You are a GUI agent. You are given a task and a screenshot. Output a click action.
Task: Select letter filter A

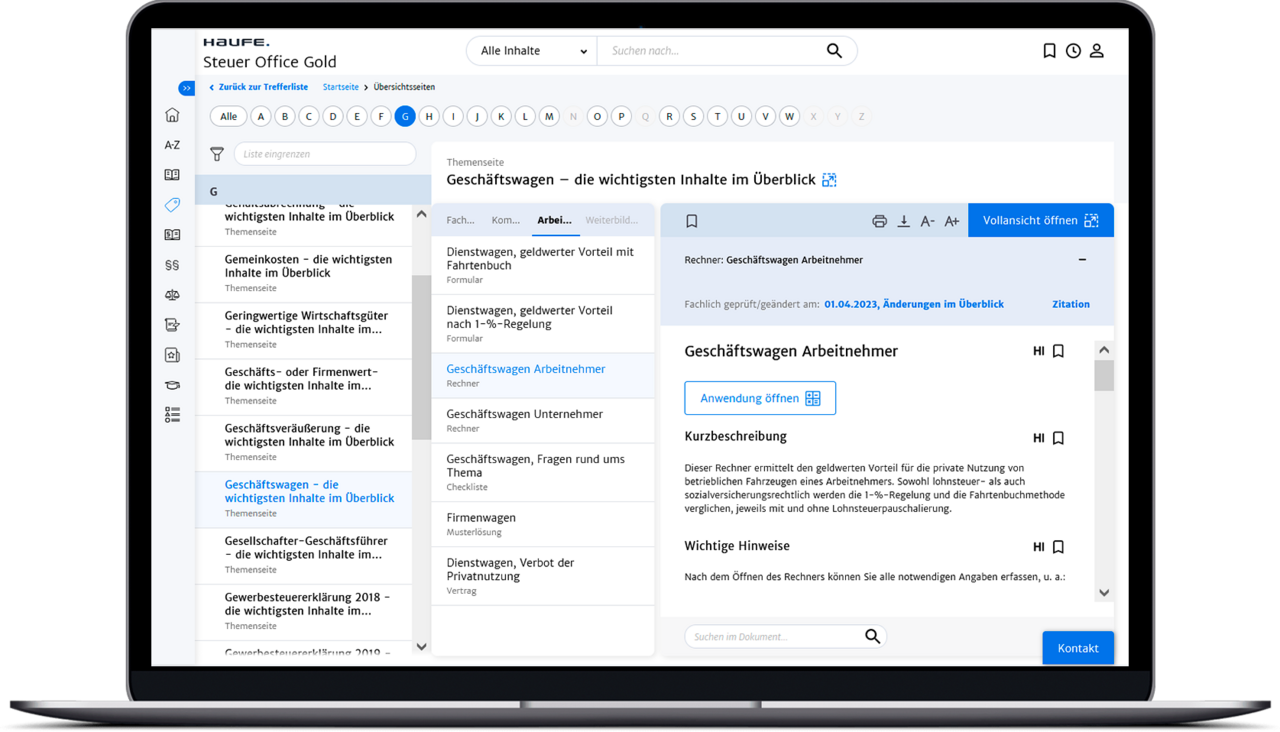(x=261, y=117)
